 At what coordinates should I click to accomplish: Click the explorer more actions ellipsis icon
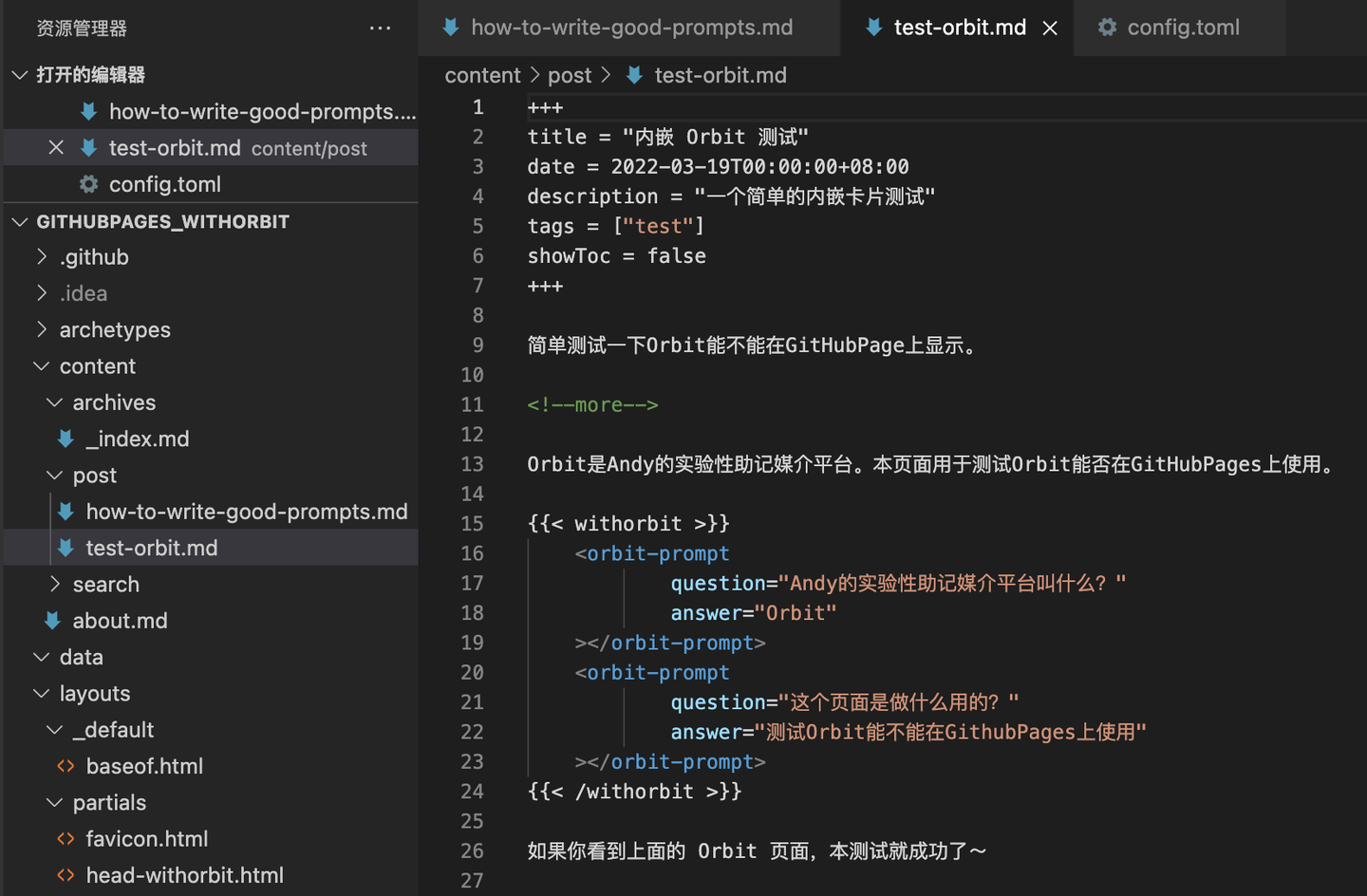click(380, 28)
